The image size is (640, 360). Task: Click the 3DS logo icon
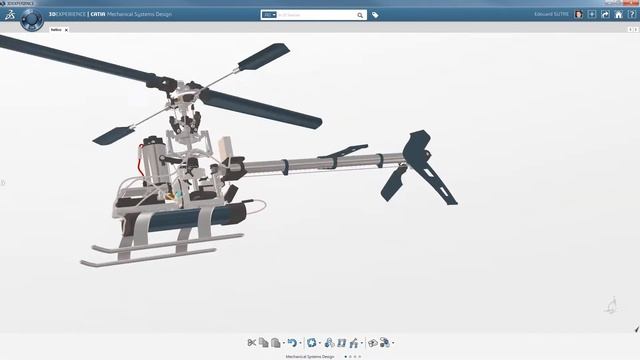(10, 15)
